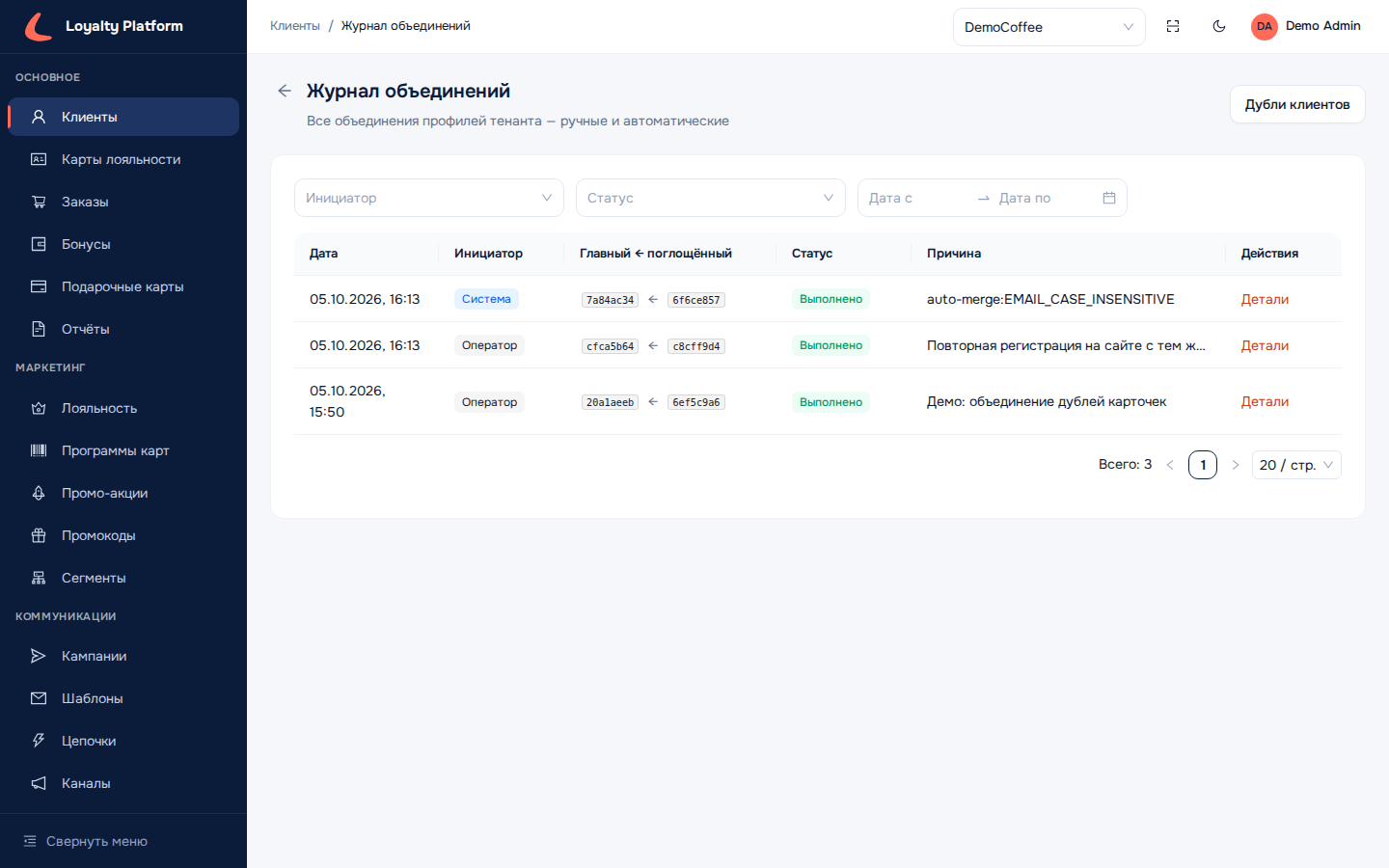
Task: Open Детали for Демо: объединение дублей row
Action: click(x=1265, y=401)
